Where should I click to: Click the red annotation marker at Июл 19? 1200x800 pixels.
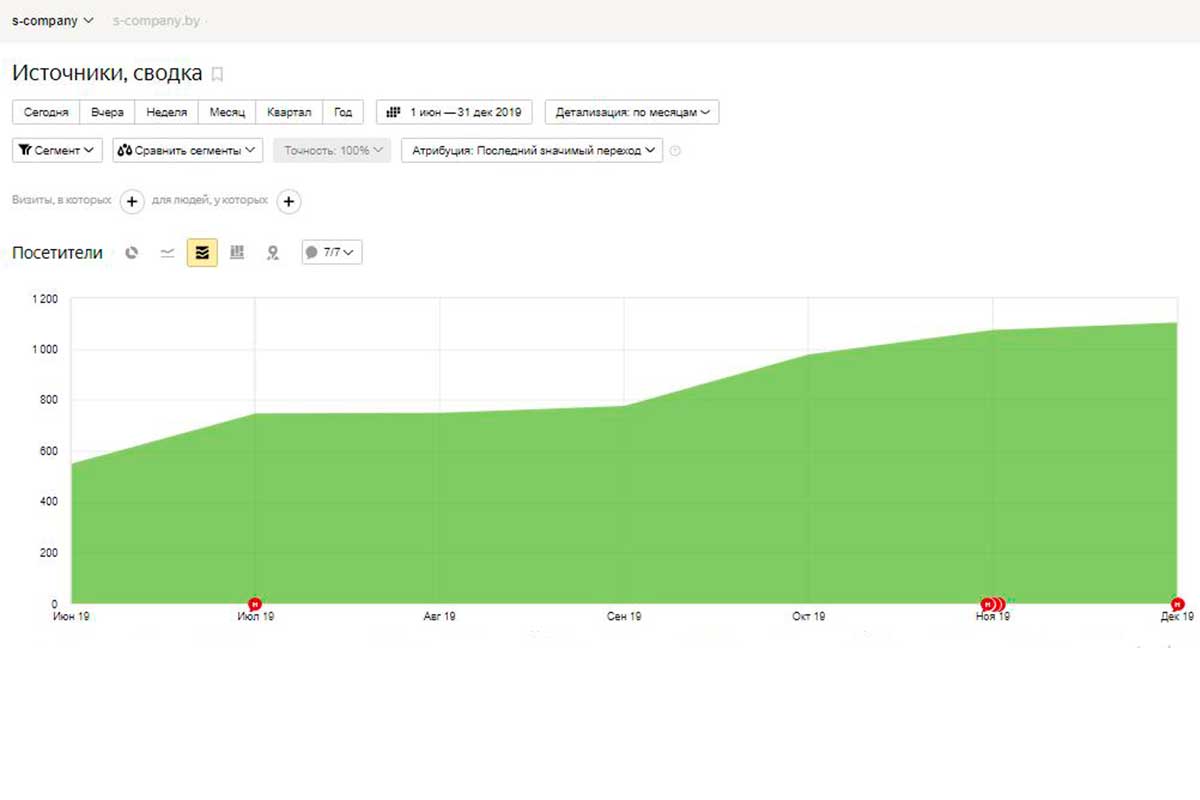[255, 604]
